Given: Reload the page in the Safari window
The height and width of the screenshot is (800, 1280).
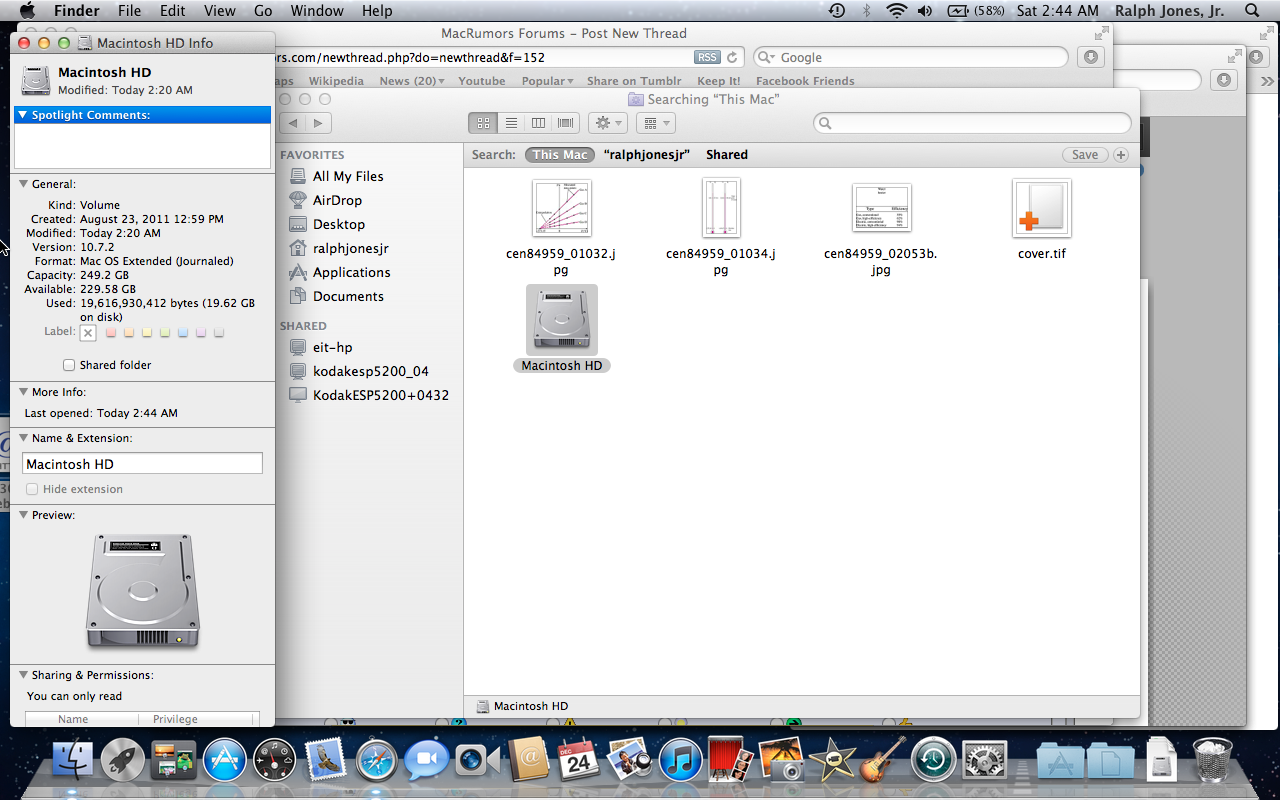Looking at the screenshot, I should [732, 58].
